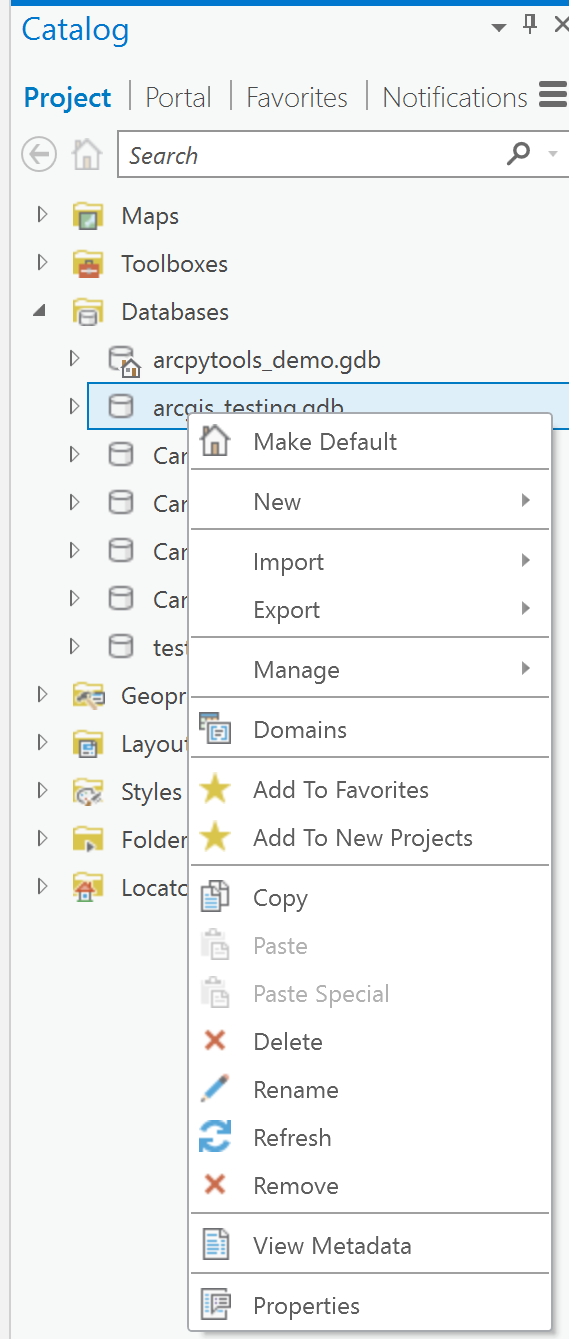Collapse the Databases tree node

pyautogui.click(x=40, y=311)
